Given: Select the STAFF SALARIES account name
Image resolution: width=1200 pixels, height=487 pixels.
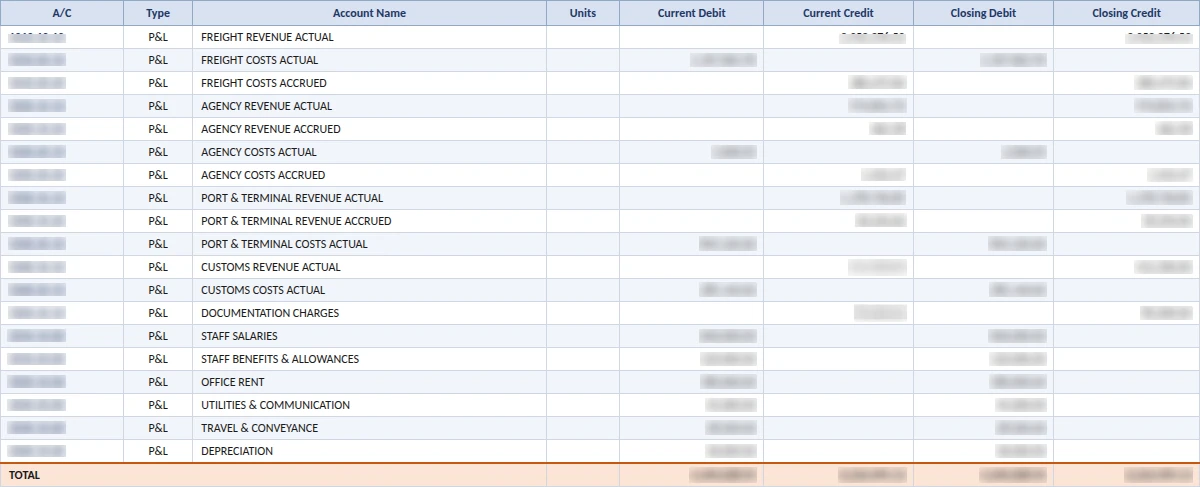Looking at the screenshot, I should (x=240, y=336).
